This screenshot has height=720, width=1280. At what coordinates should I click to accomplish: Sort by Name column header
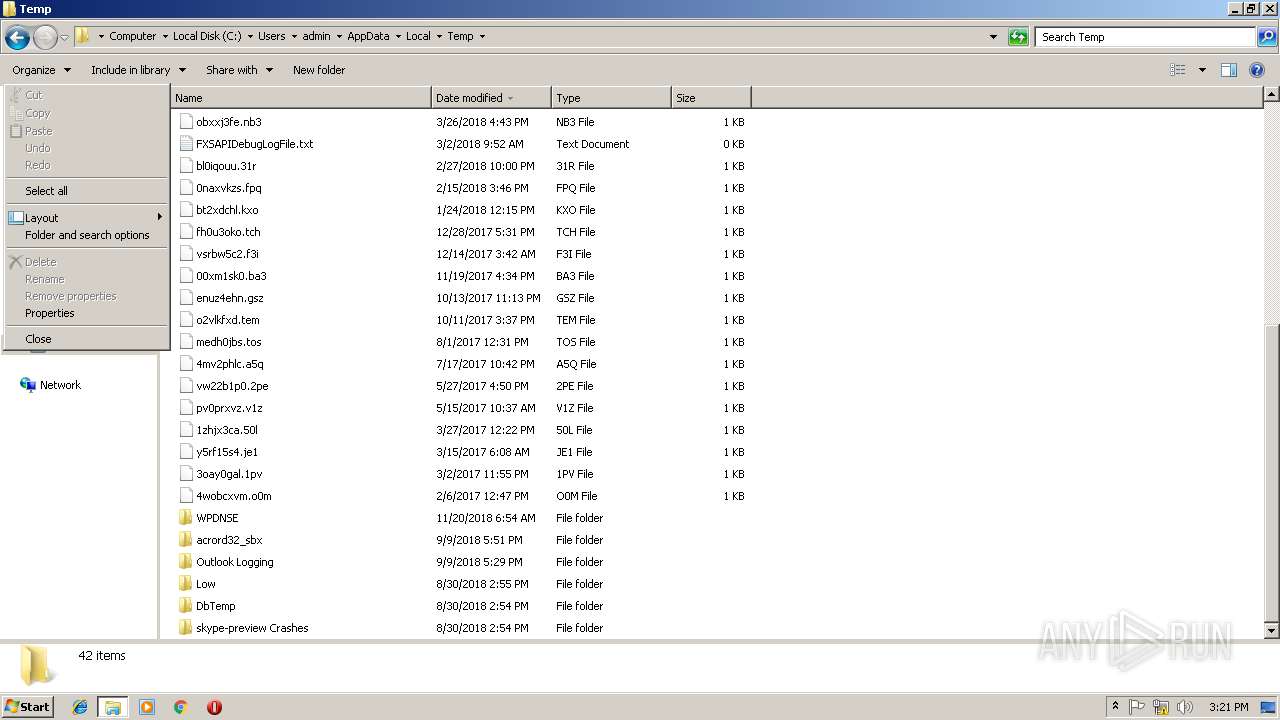tap(301, 98)
